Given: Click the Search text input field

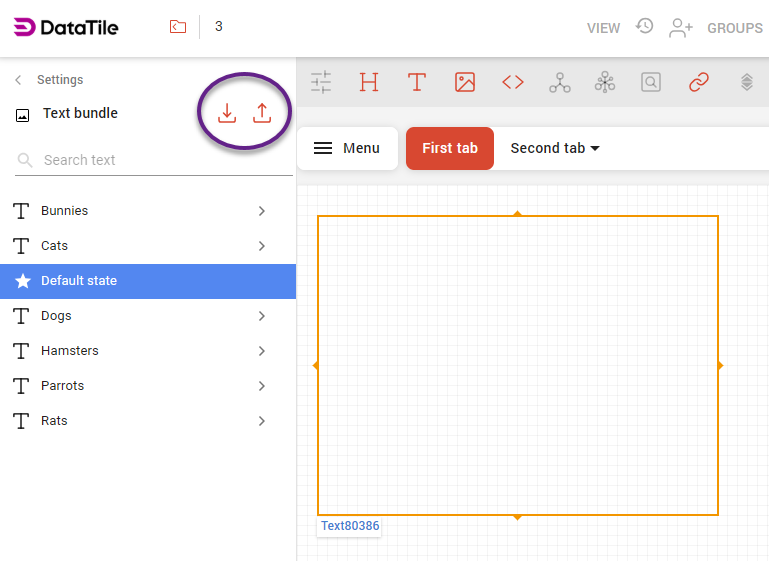Looking at the screenshot, I should 160,160.
